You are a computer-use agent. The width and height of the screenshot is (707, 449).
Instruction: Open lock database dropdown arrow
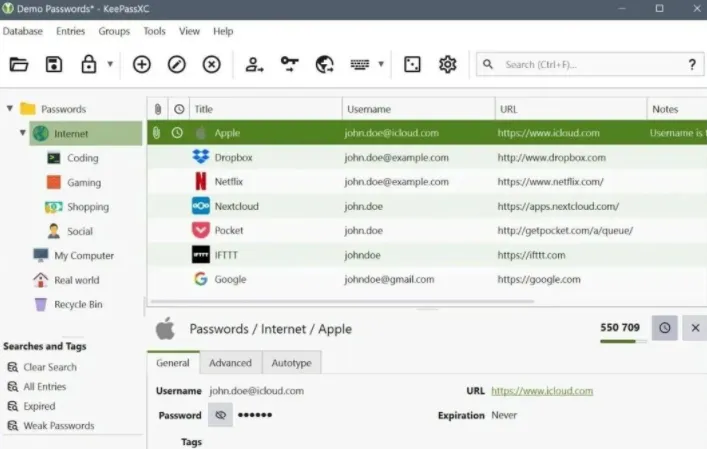pos(110,64)
